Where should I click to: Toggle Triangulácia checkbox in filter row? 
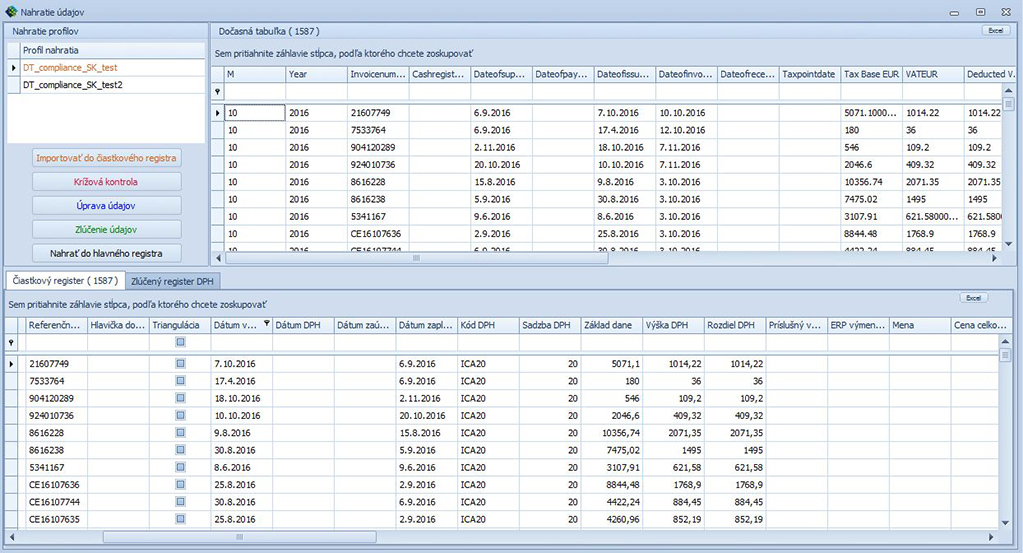point(181,342)
